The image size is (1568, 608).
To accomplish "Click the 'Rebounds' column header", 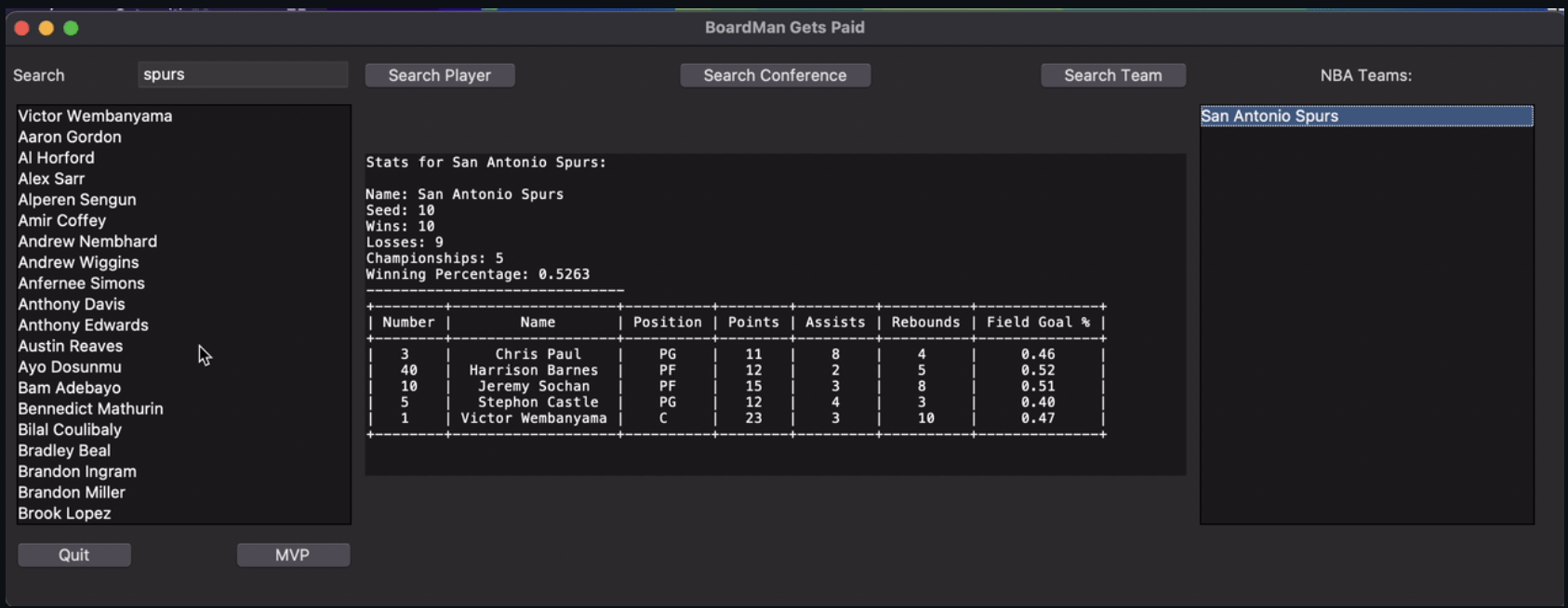I will pyautogui.click(x=925, y=323).
